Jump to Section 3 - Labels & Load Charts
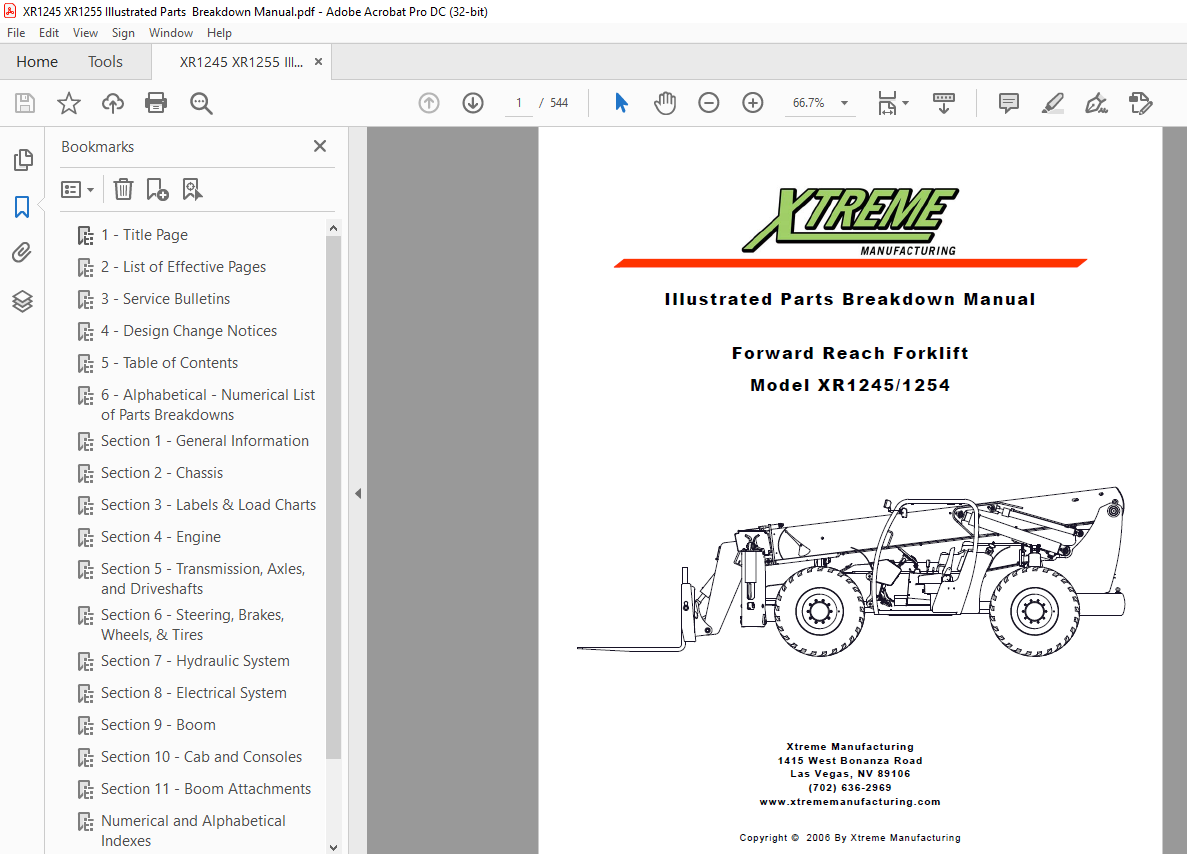Viewport: 1187px width, 854px height. pos(208,504)
